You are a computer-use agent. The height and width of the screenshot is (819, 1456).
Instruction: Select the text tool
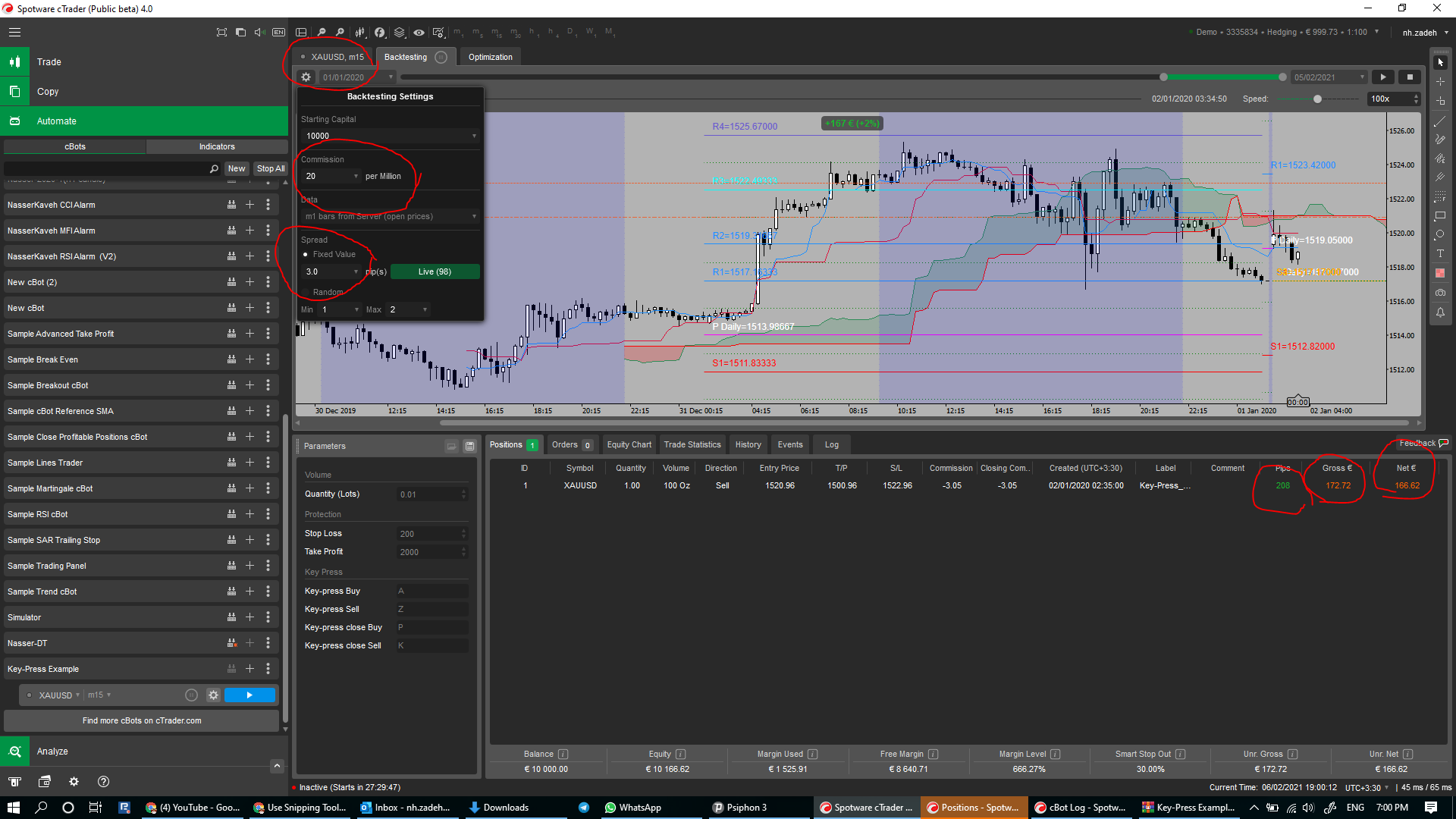1440,254
